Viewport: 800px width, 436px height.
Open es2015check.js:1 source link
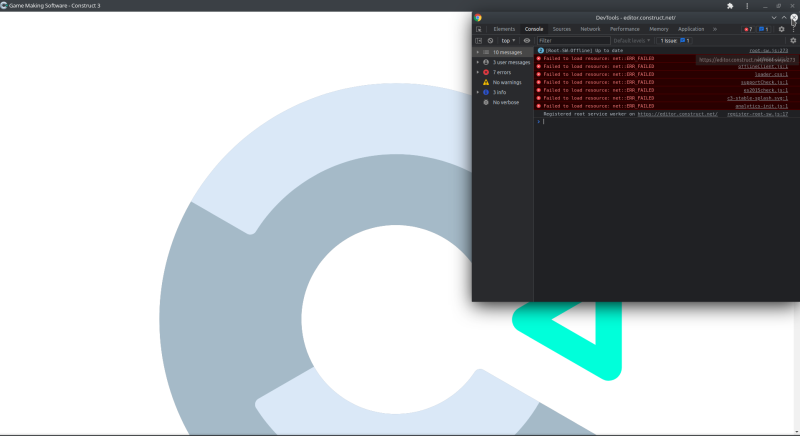point(765,90)
